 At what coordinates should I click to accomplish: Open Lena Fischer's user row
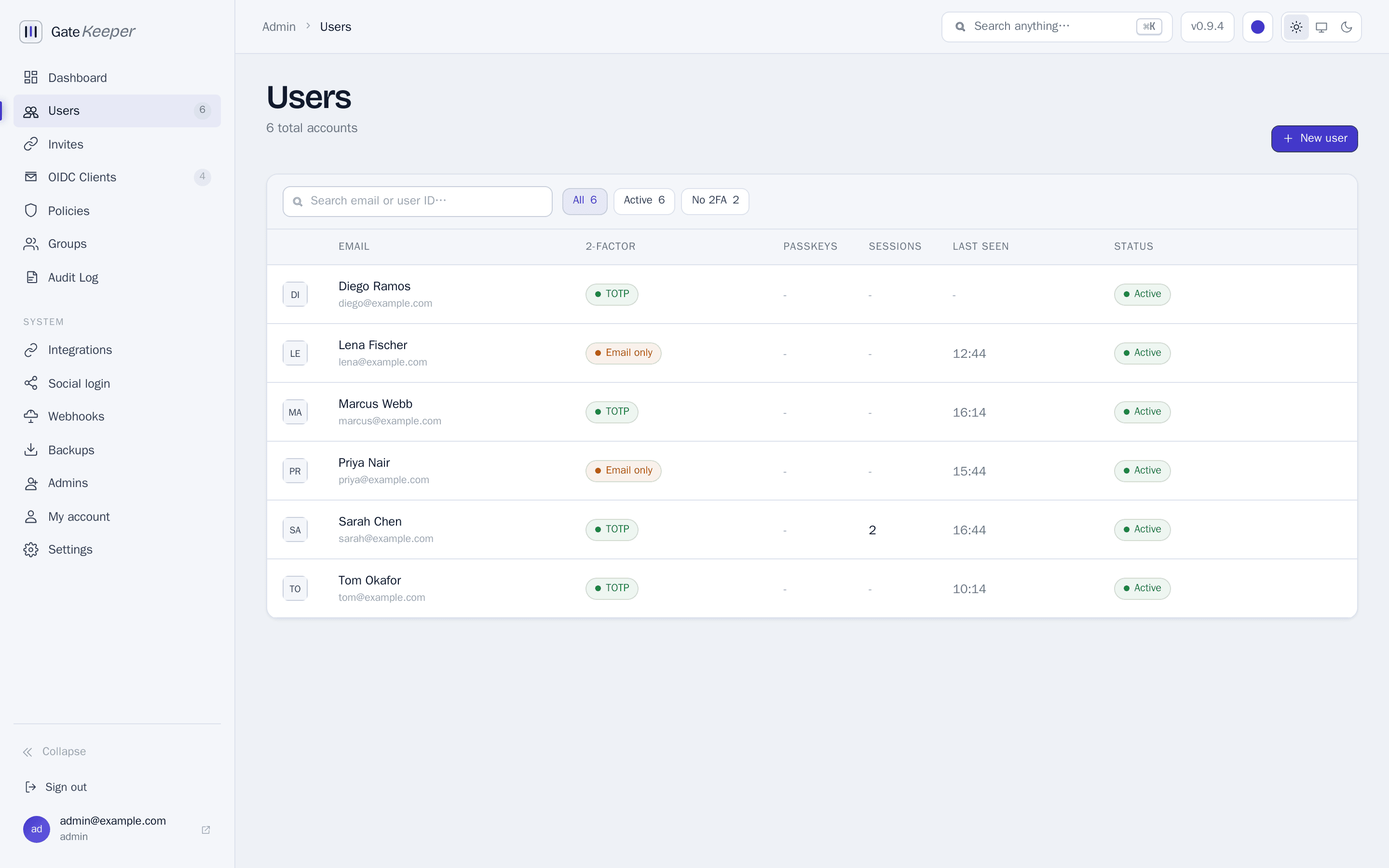click(812, 353)
